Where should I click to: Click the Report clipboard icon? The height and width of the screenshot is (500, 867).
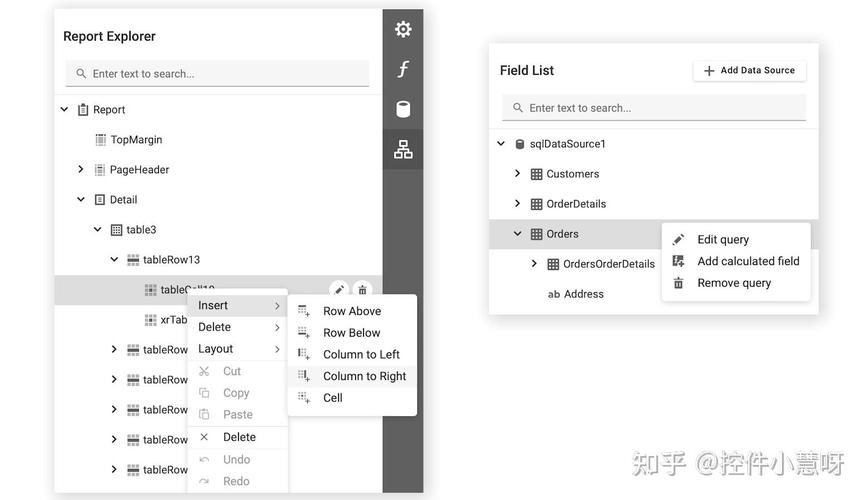tap(83, 110)
